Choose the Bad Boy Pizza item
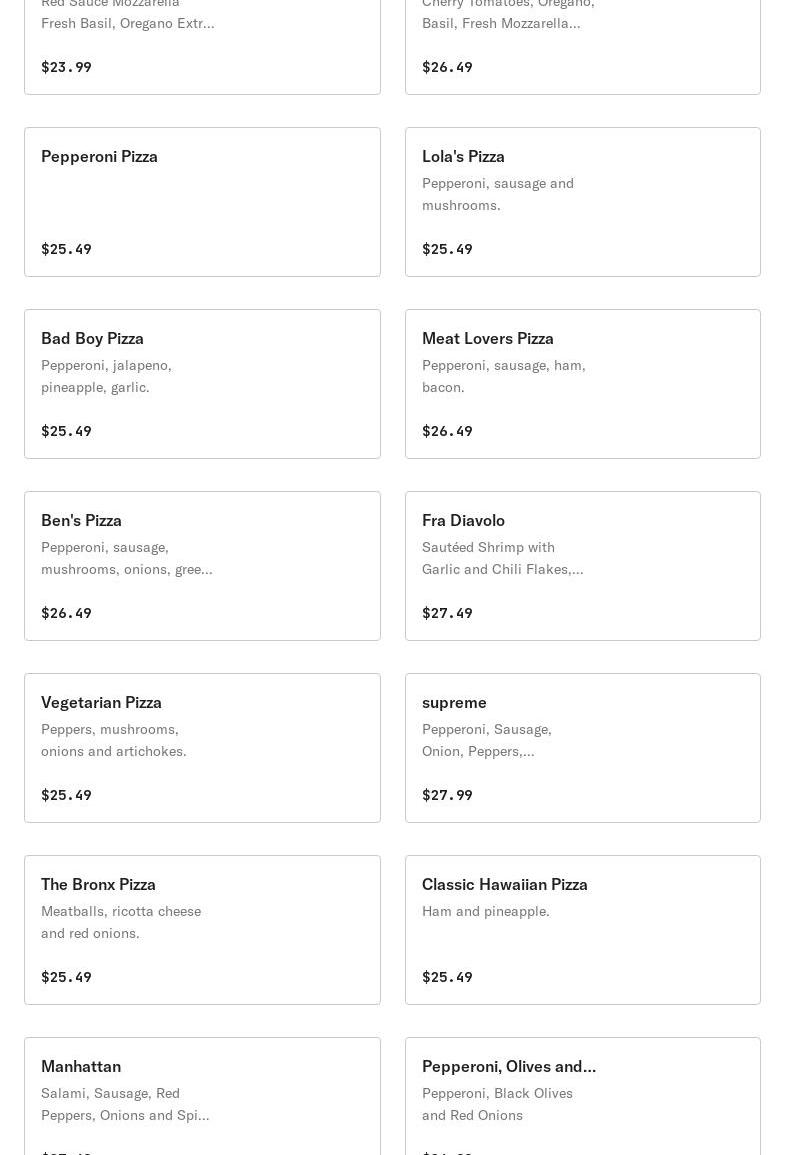This screenshot has width=785, height=1155. pyautogui.click(x=202, y=384)
